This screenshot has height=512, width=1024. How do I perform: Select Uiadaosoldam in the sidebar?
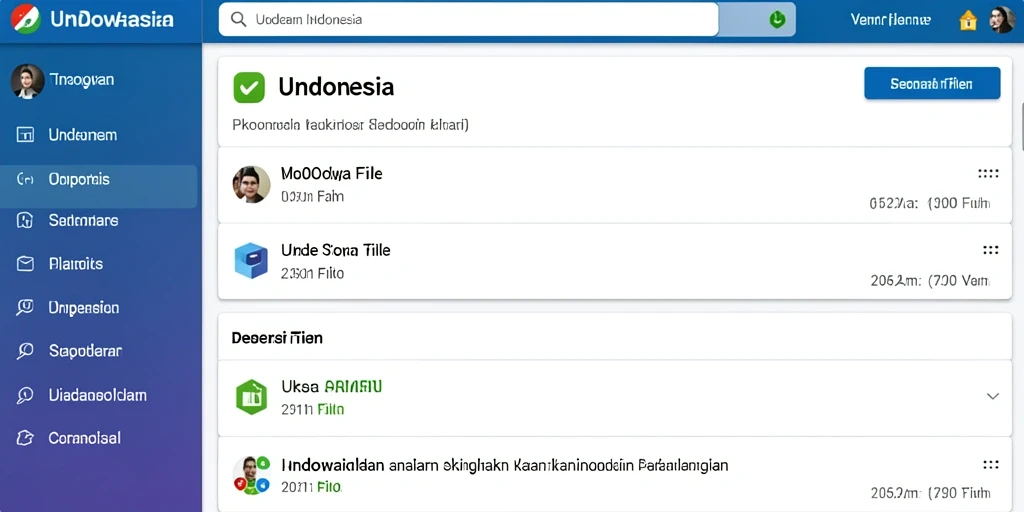pos(97,395)
